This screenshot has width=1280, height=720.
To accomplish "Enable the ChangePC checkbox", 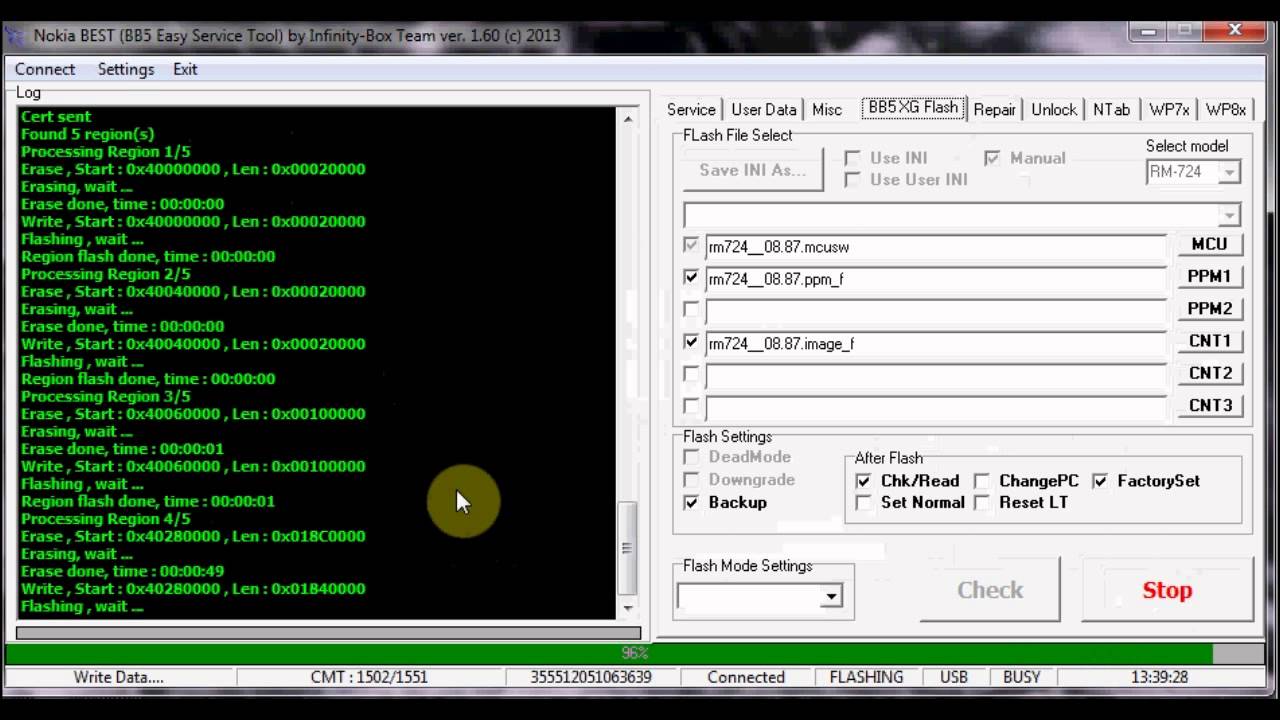I will [982, 481].
